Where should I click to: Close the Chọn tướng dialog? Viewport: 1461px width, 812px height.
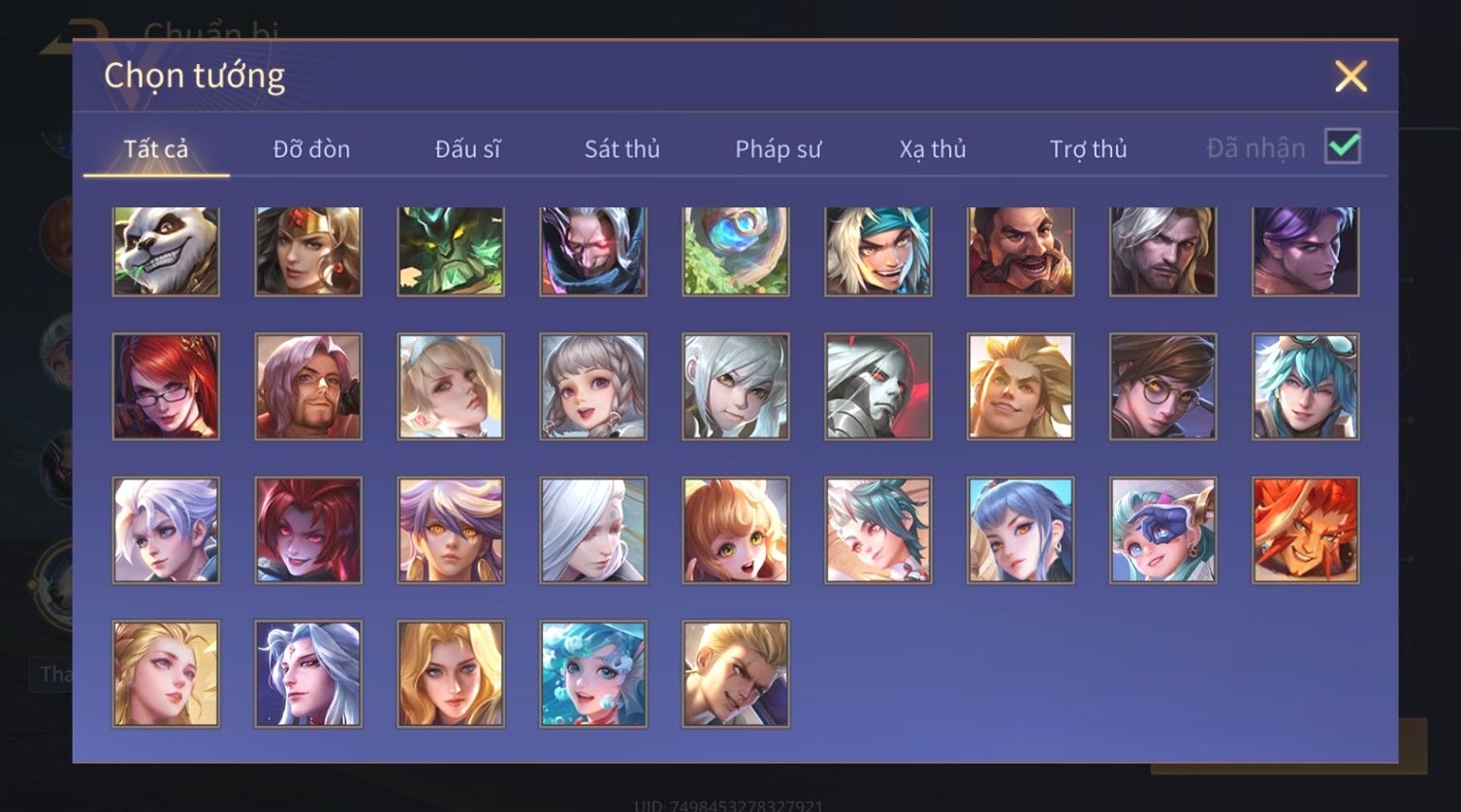tap(1350, 76)
